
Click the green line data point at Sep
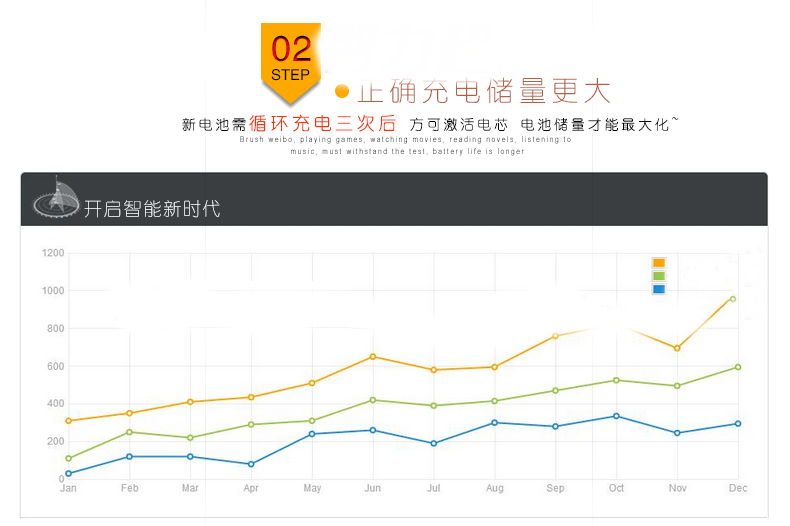(x=555, y=390)
